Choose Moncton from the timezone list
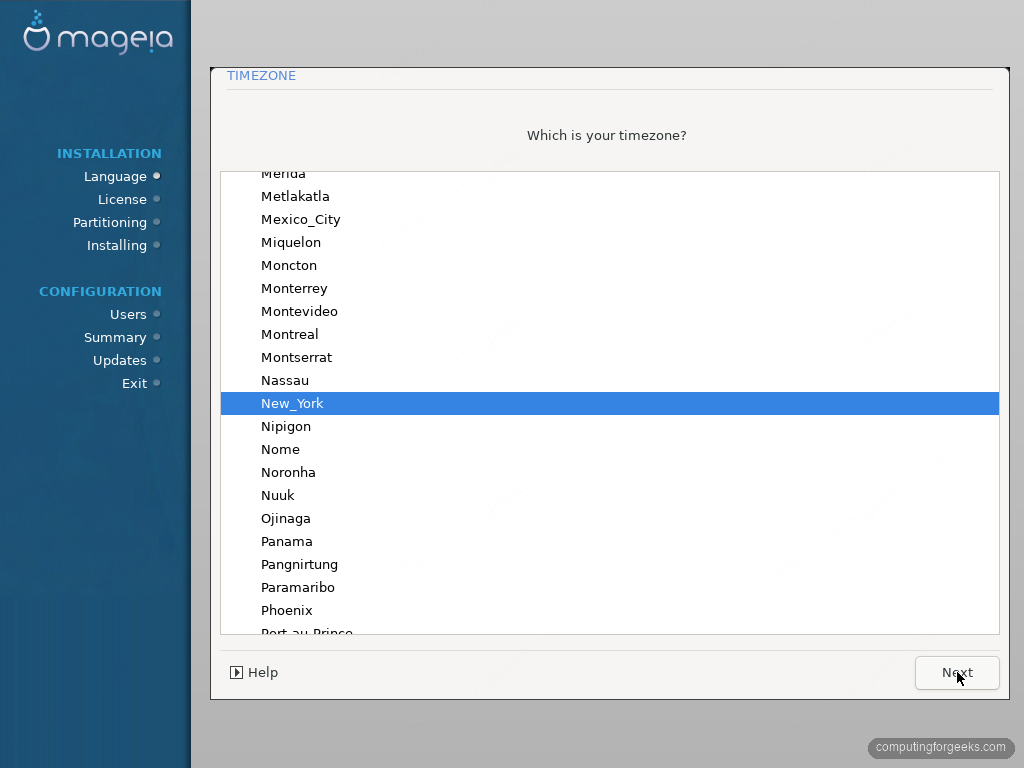The image size is (1024, 768). (609, 265)
